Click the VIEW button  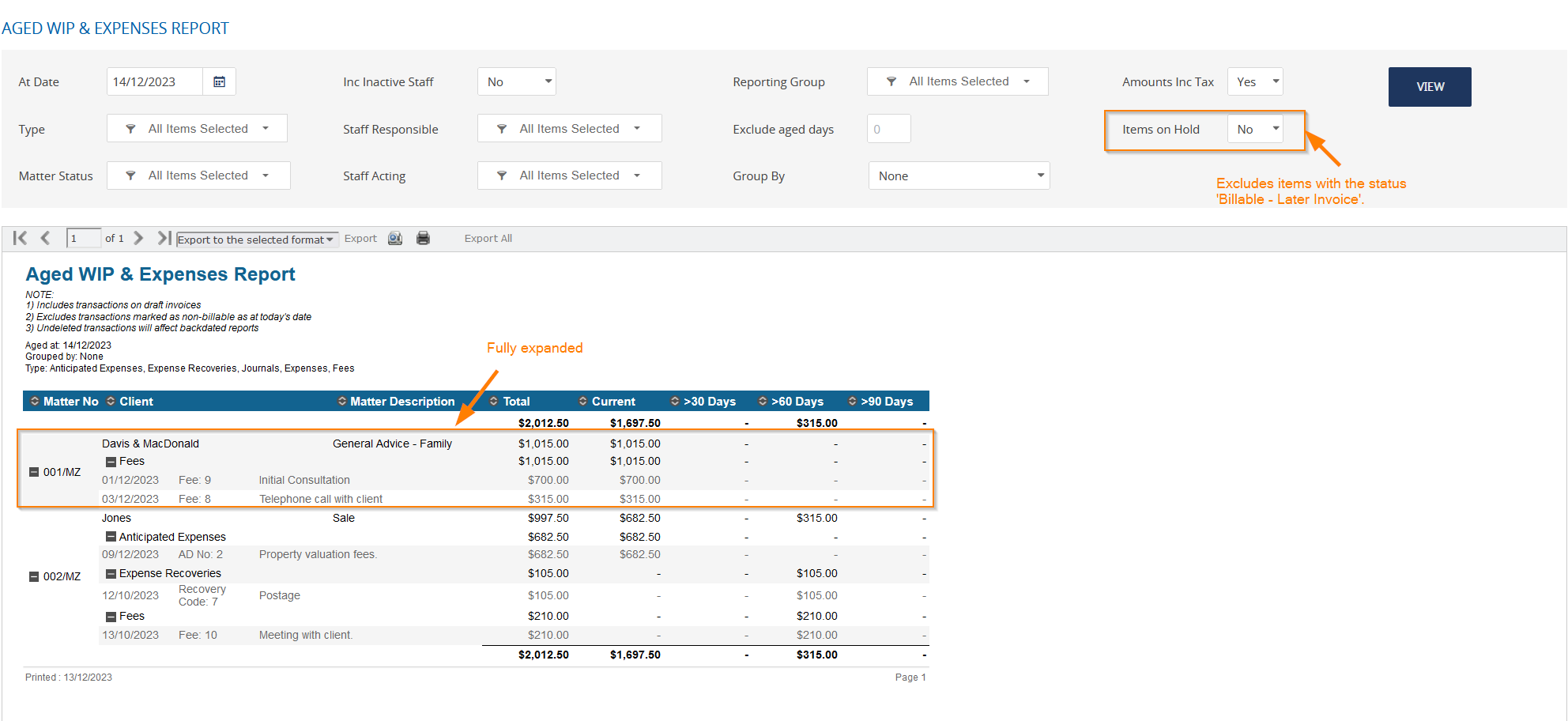pyautogui.click(x=1429, y=87)
